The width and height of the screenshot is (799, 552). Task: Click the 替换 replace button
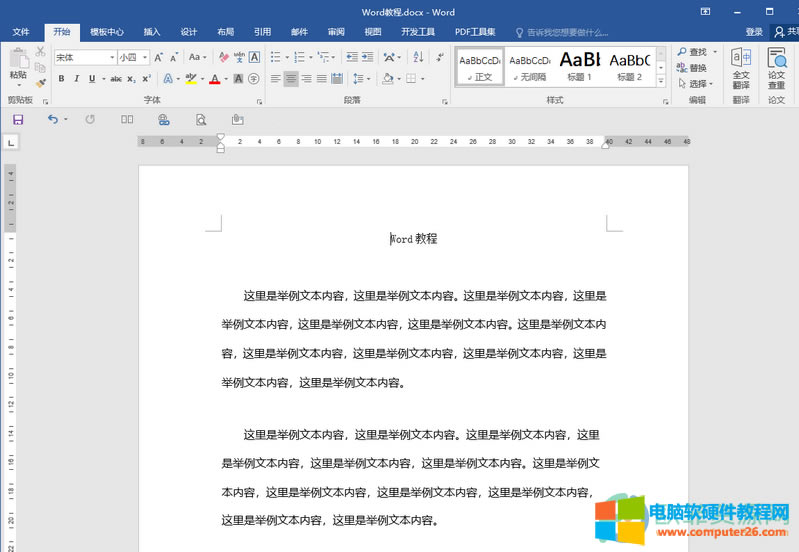(x=691, y=68)
